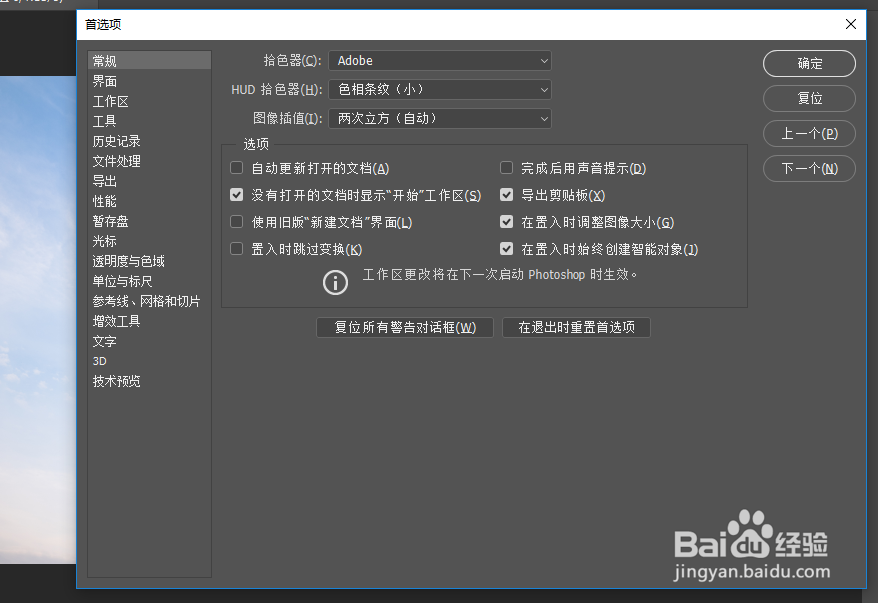The height and width of the screenshot is (603, 878).
Task: Click 复位所有警告对话框(W) button
Action: (x=405, y=328)
